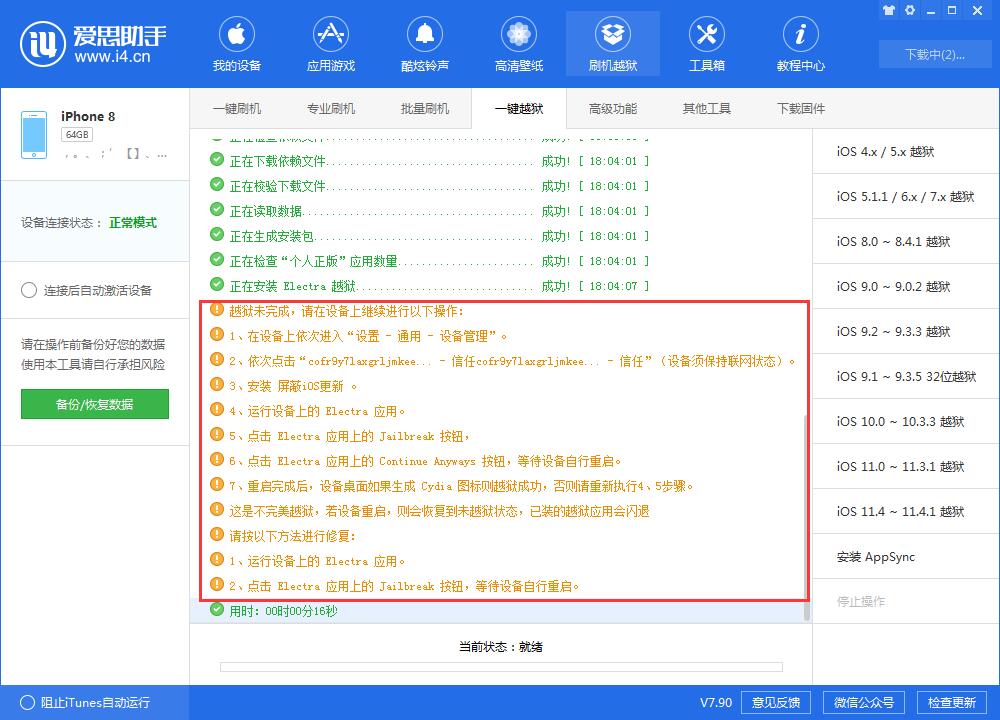Click green check icon beside 正在读取数据
1000x720 pixels.
pyautogui.click(x=217, y=209)
